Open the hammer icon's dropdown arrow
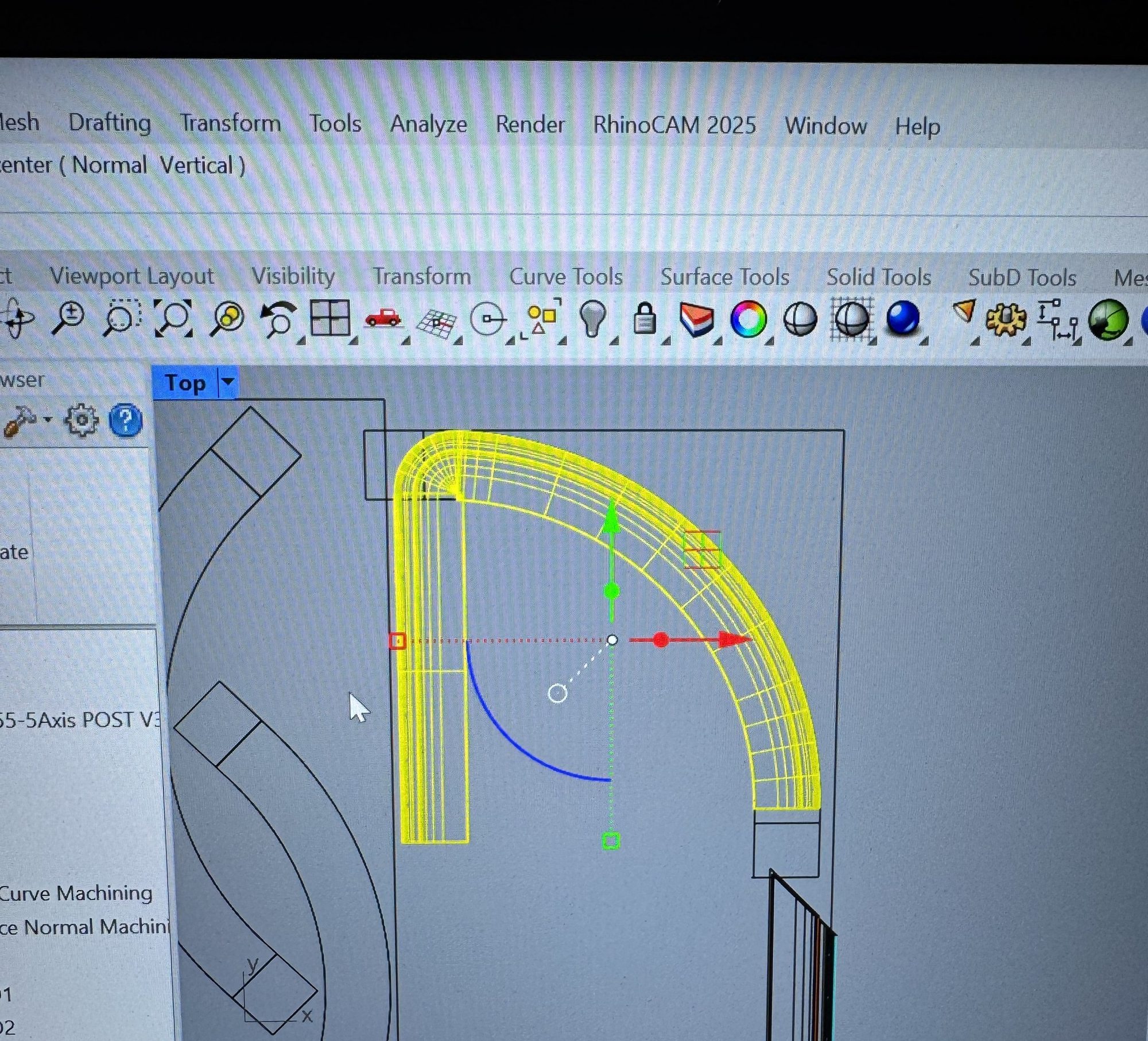 point(48,420)
